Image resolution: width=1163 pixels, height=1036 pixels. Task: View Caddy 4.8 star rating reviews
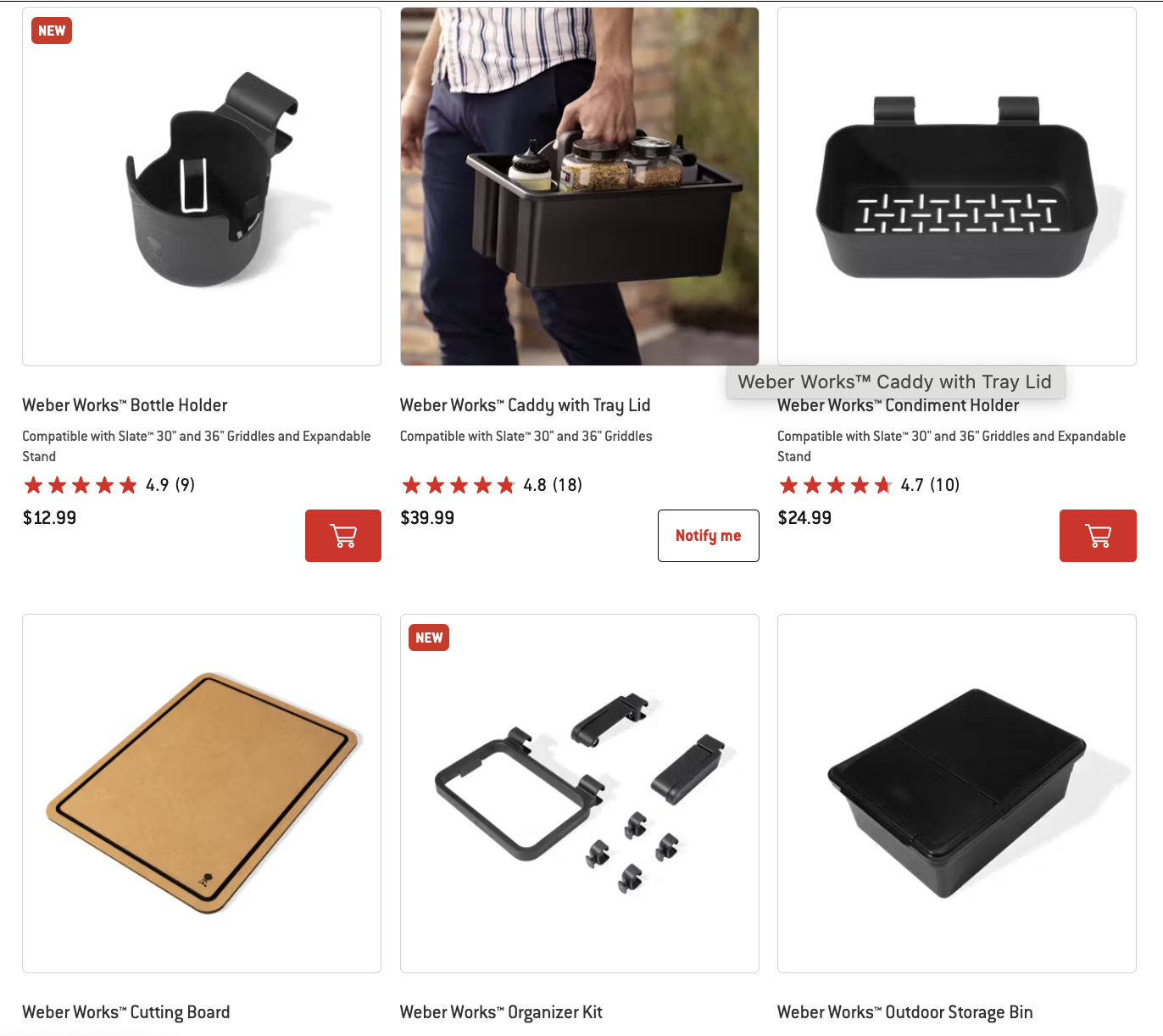pyautogui.click(x=492, y=485)
